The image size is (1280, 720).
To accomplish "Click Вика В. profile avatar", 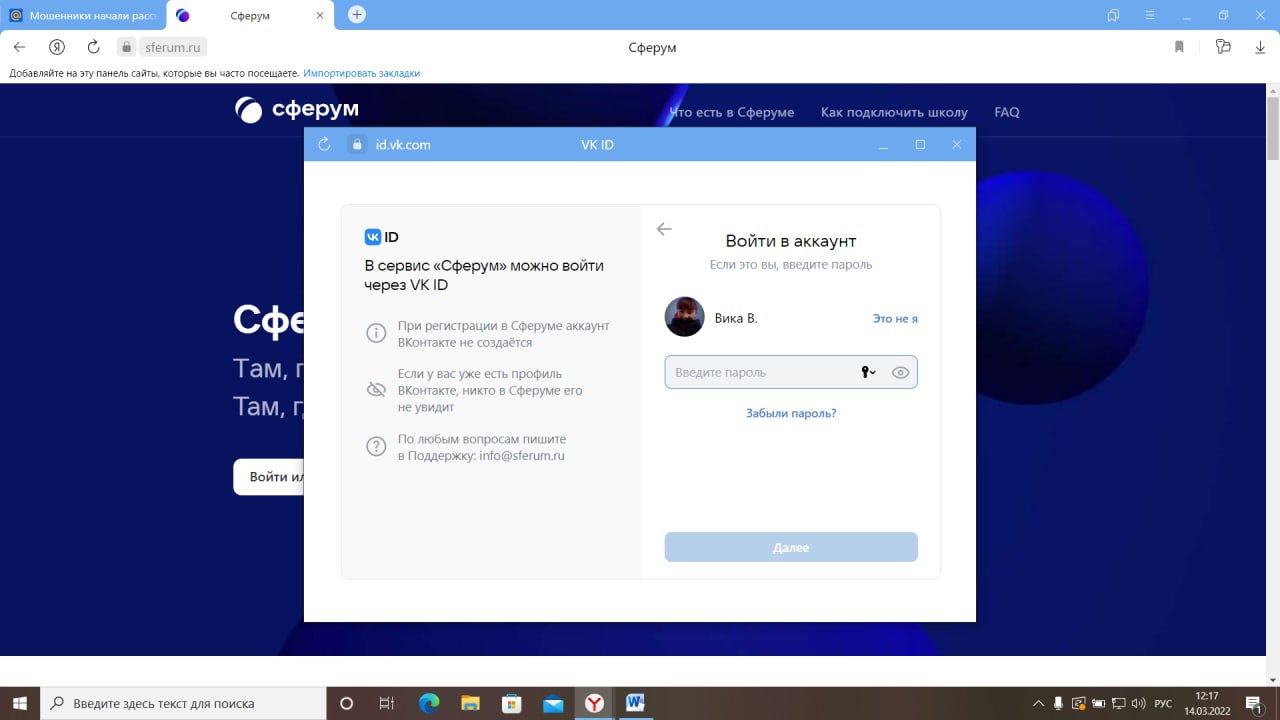I will pos(684,317).
